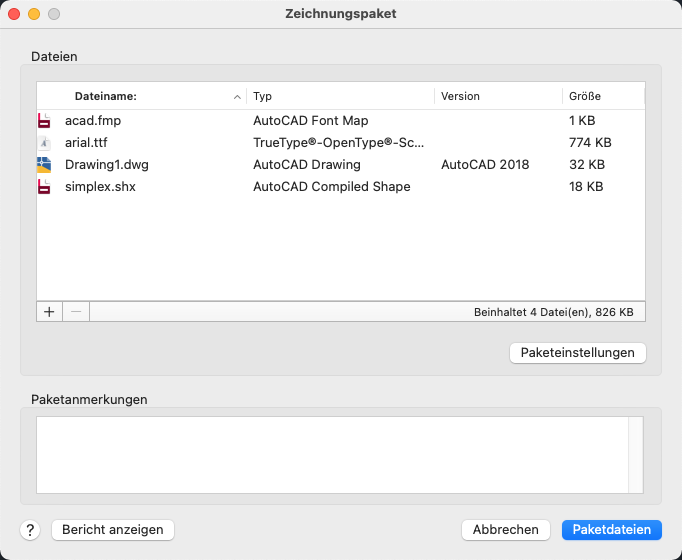Open help with the question mark button

(30, 530)
